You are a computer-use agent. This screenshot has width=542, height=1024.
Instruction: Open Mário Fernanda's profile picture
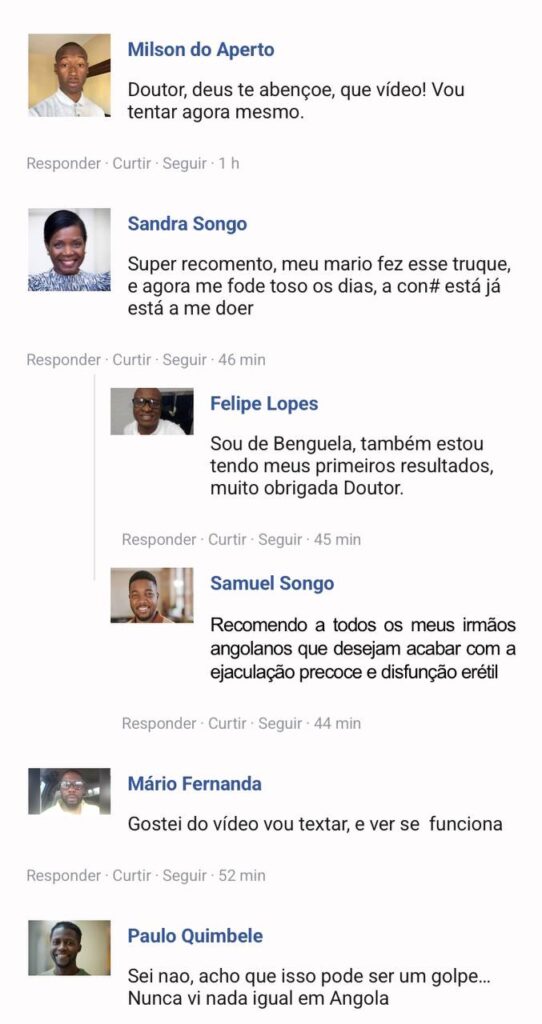point(69,791)
